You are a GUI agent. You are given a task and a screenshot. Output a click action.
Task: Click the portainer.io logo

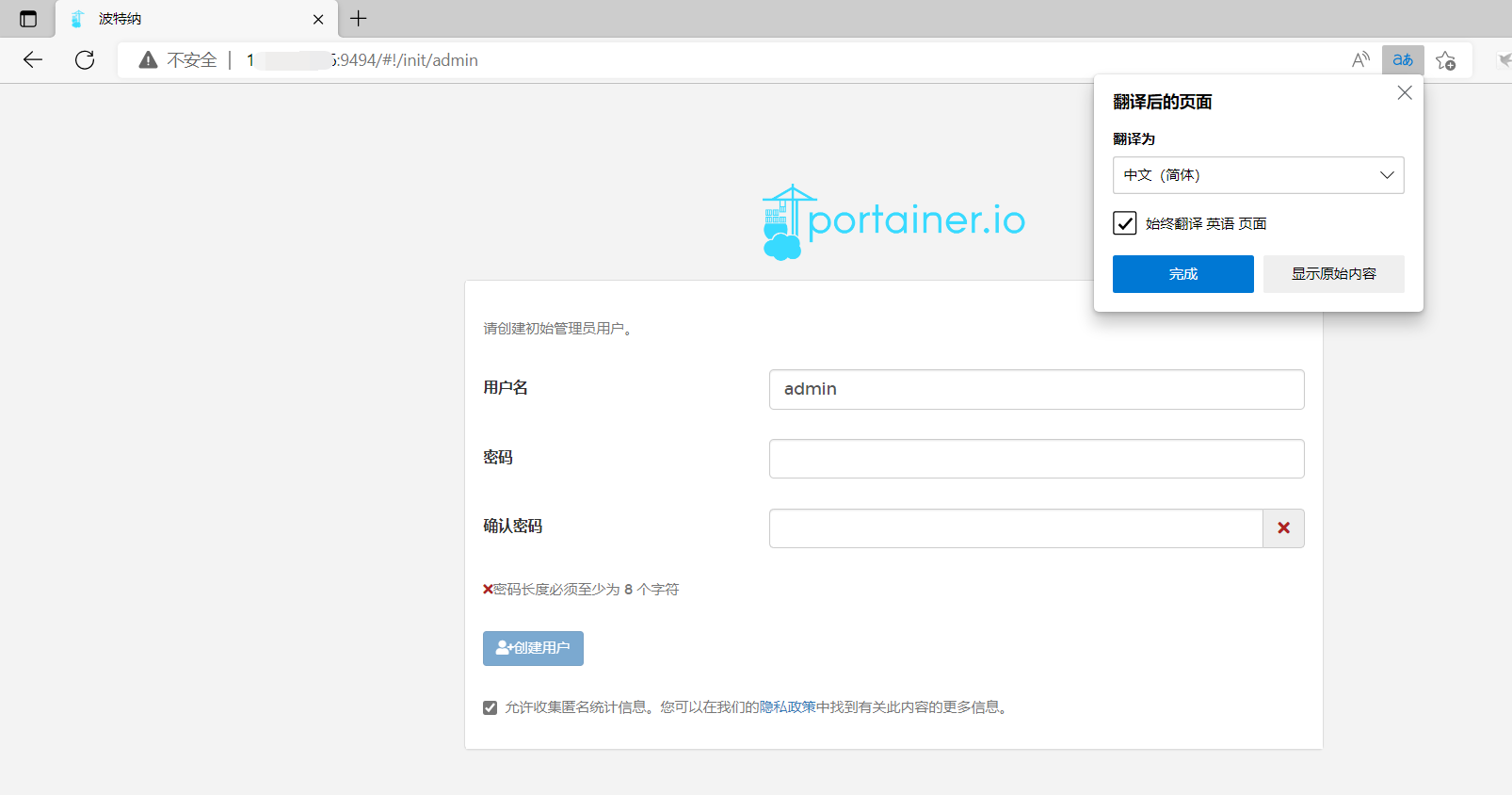click(x=893, y=222)
